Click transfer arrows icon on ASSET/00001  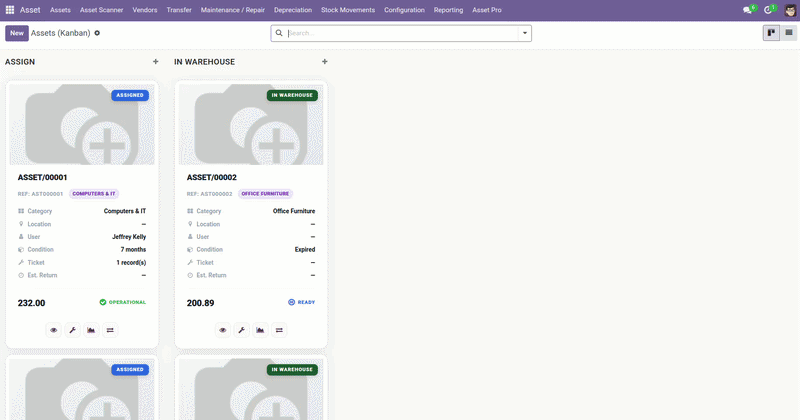(110, 330)
